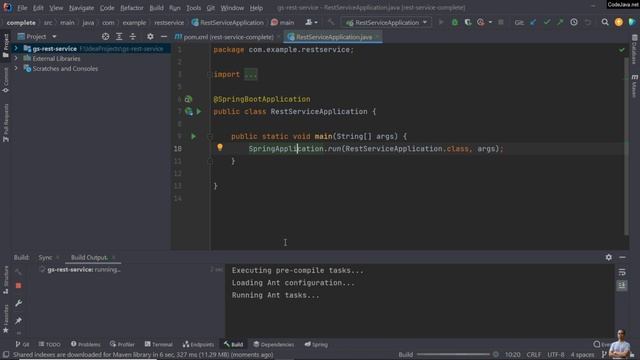
Task: Click Search Everywhere magnifier icon
Action: click(x=605, y=22)
